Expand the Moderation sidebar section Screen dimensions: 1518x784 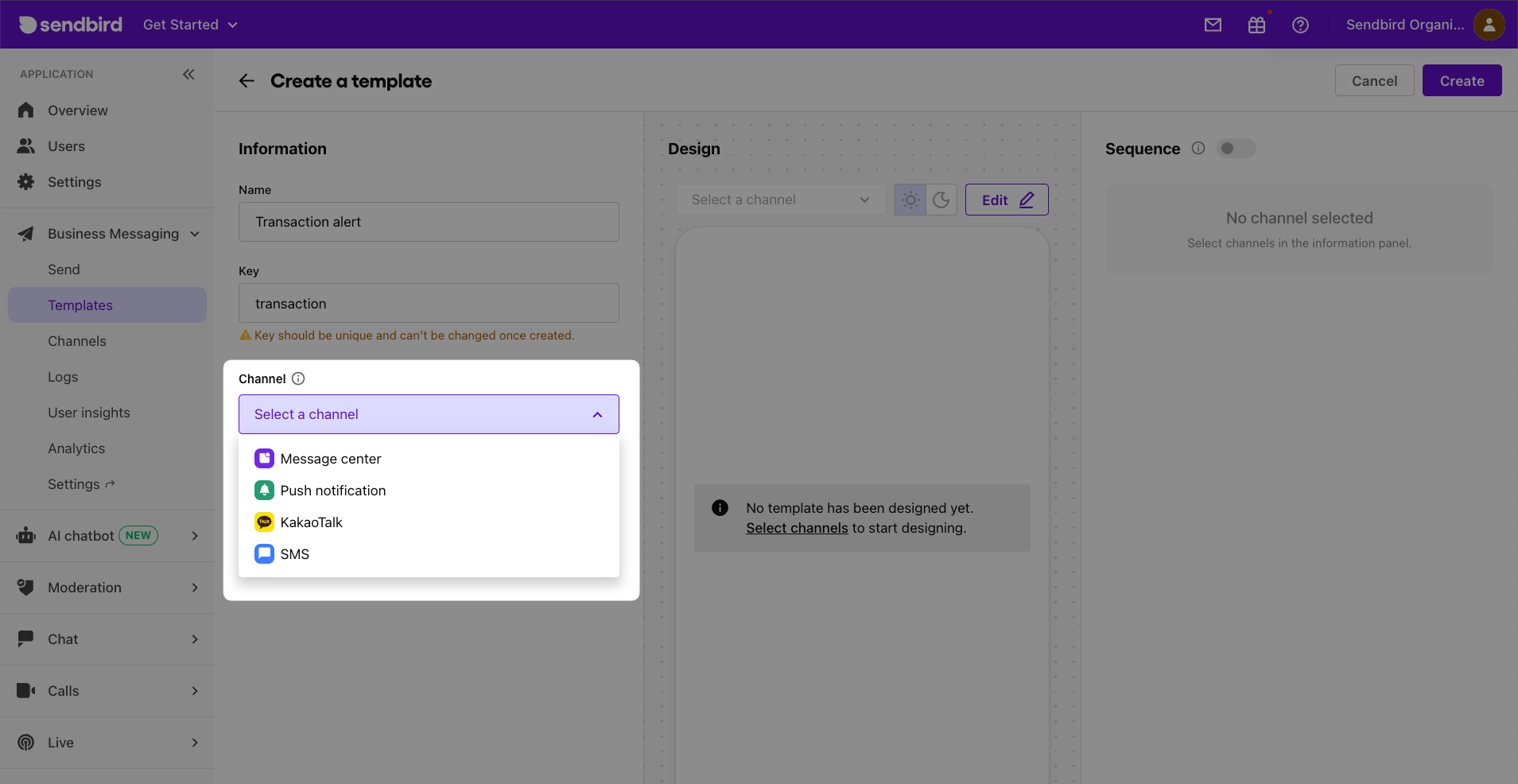pyautogui.click(x=84, y=587)
